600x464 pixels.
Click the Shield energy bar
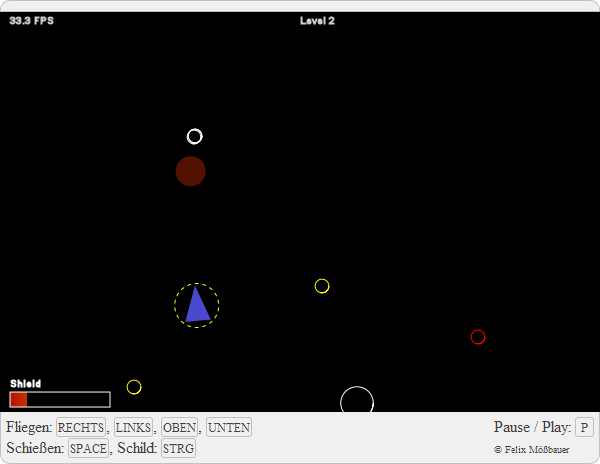(x=60, y=399)
